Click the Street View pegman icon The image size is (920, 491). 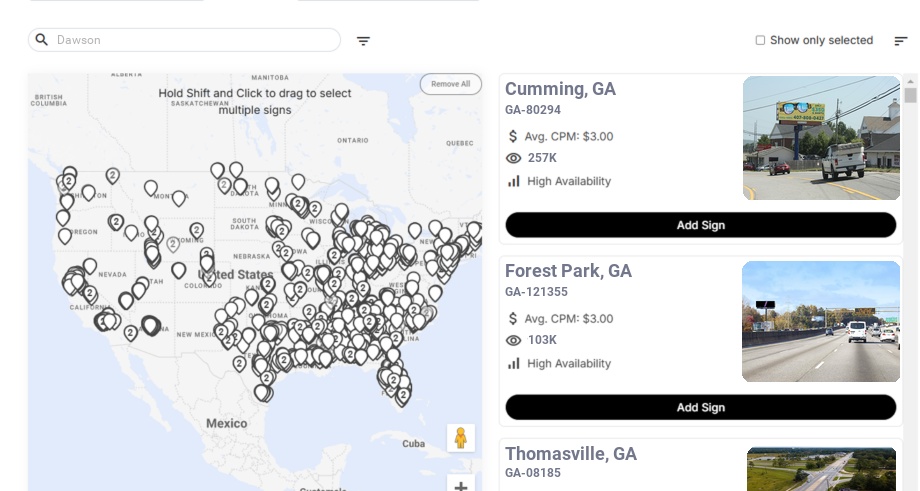[461, 438]
